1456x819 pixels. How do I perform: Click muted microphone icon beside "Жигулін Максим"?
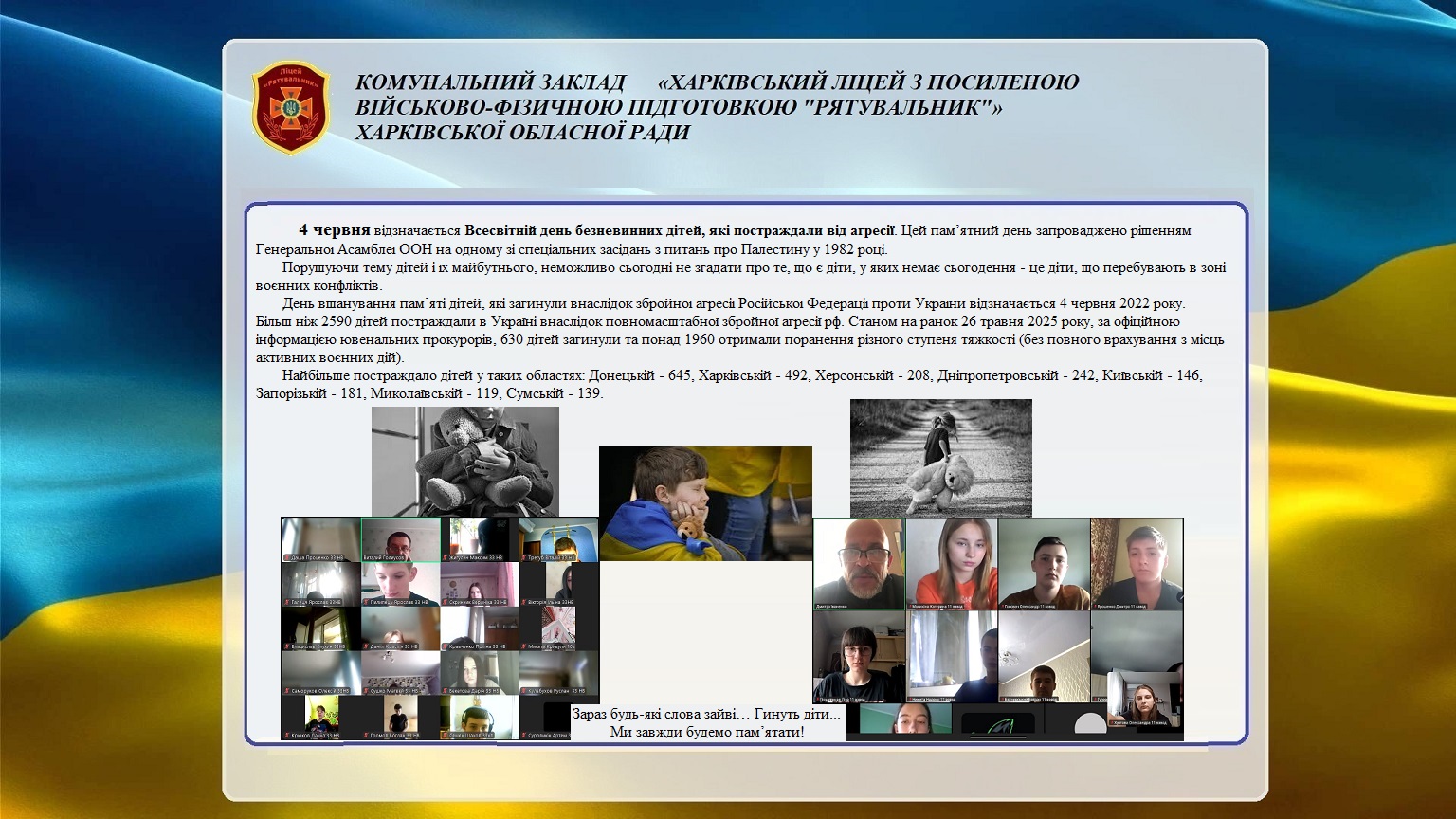click(446, 557)
